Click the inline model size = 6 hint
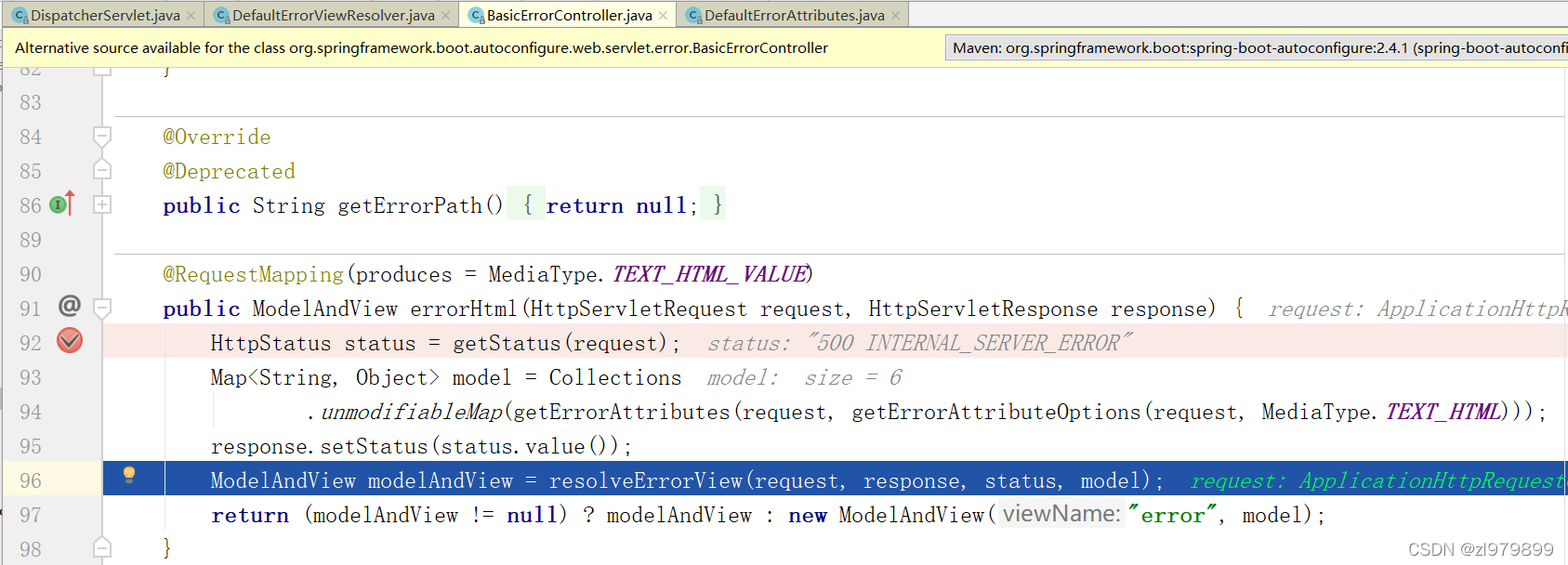 (805, 377)
